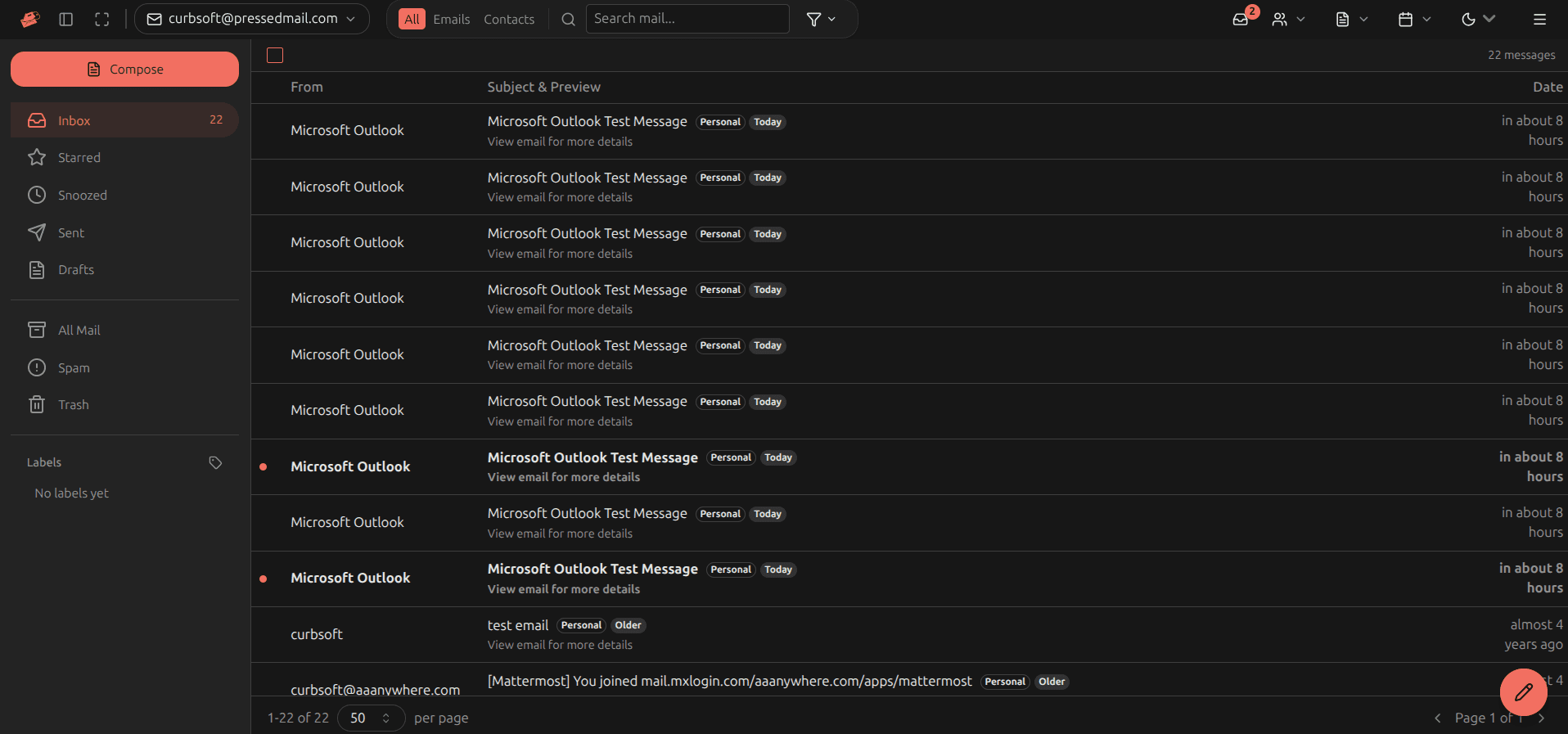
Task: Switch to the Contacts search tab
Action: coord(508,19)
